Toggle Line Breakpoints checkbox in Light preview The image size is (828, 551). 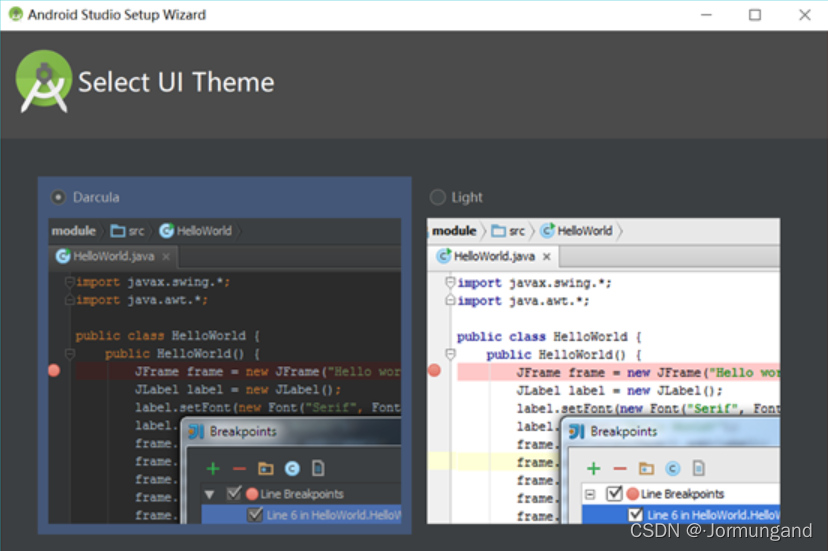tap(614, 493)
